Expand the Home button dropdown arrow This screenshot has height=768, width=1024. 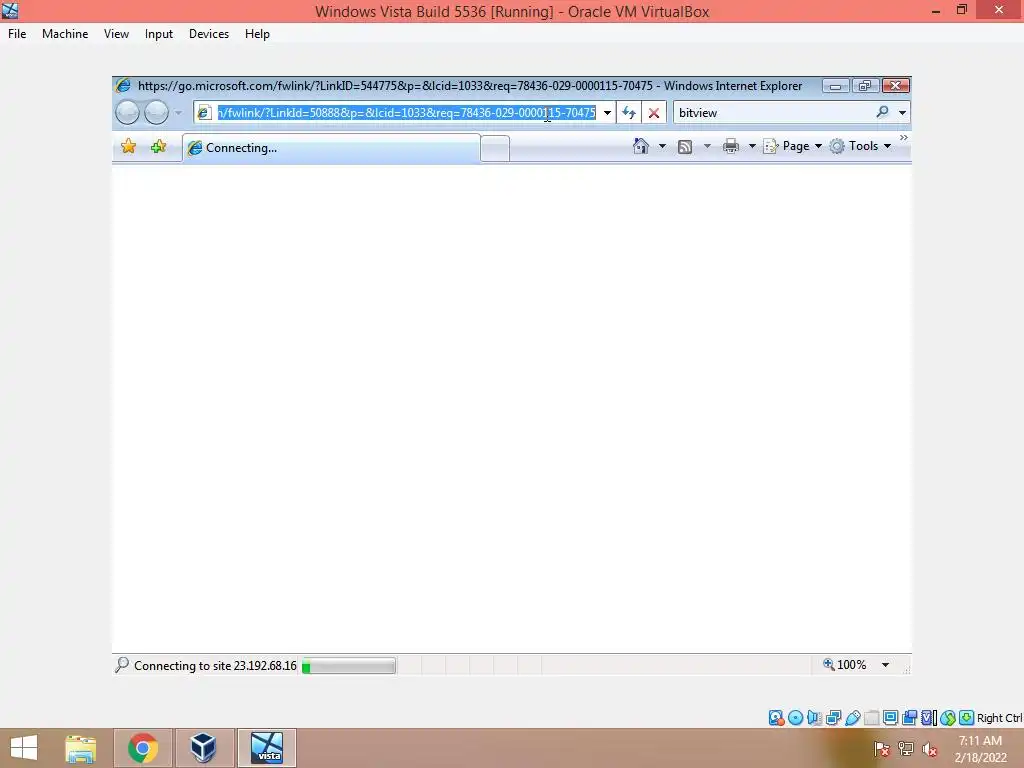(x=662, y=146)
